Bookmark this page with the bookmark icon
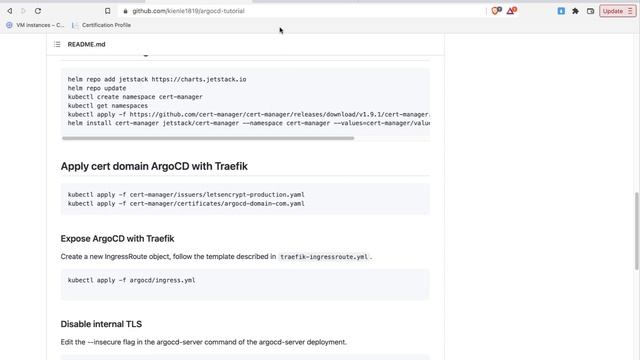Image resolution: width=640 pixels, height=360 pixels. pos(107,11)
